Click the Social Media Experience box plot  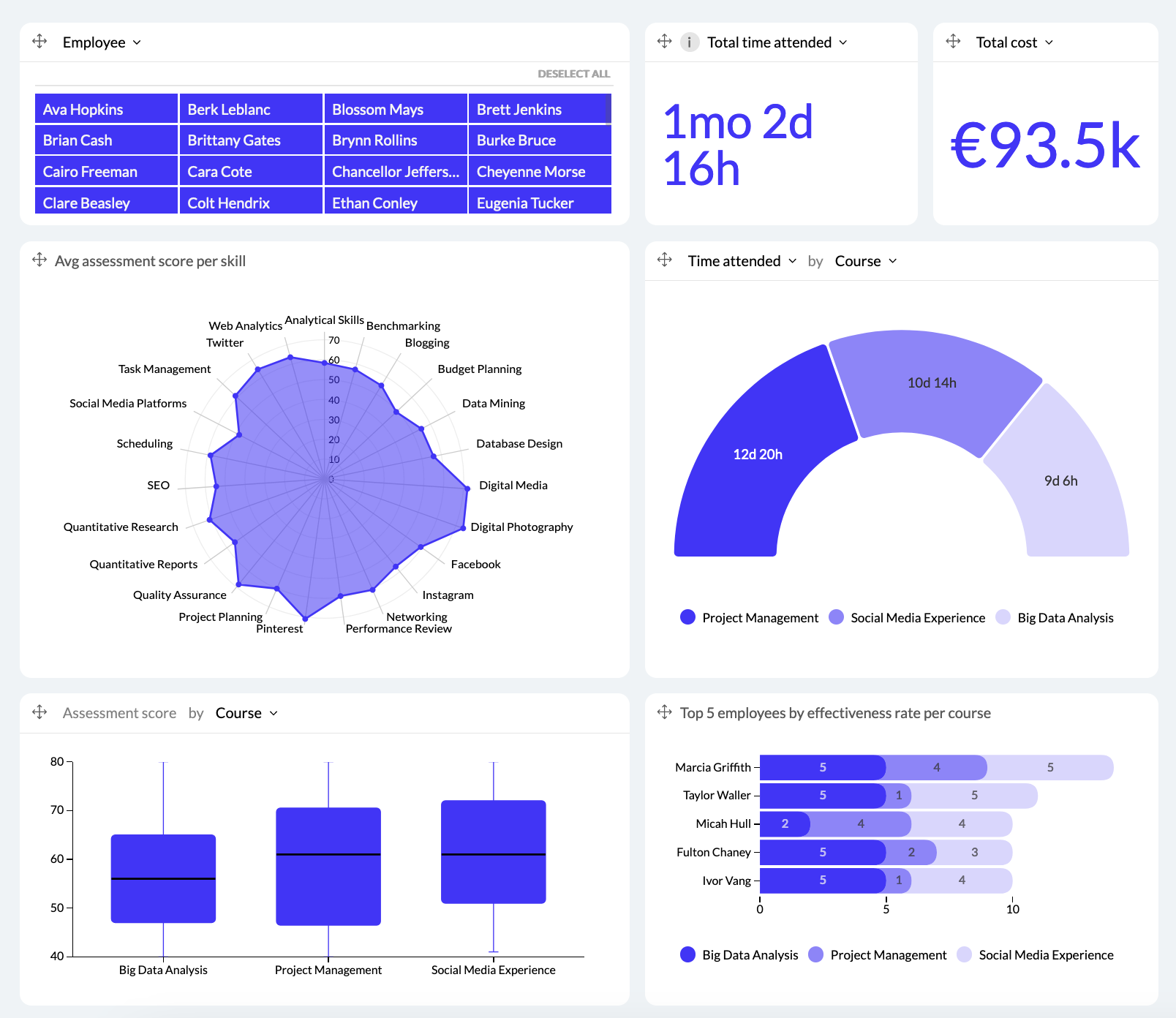point(494,852)
